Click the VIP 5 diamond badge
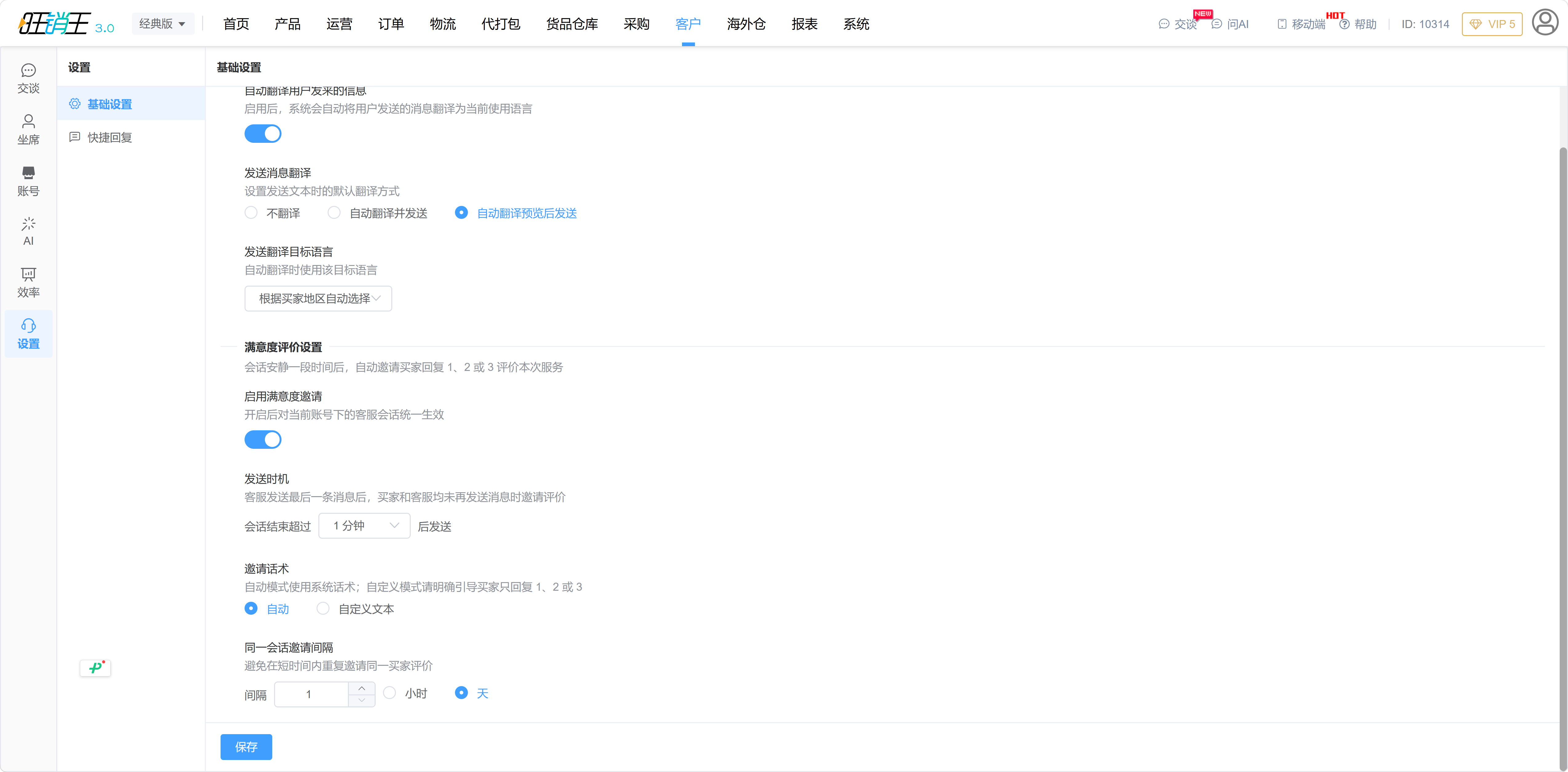Image resolution: width=1568 pixels, height=772 pixels. 1492,24
